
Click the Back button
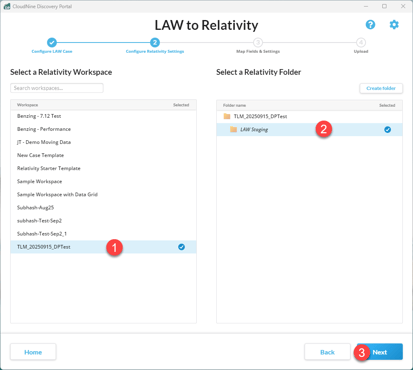point(327,352)
